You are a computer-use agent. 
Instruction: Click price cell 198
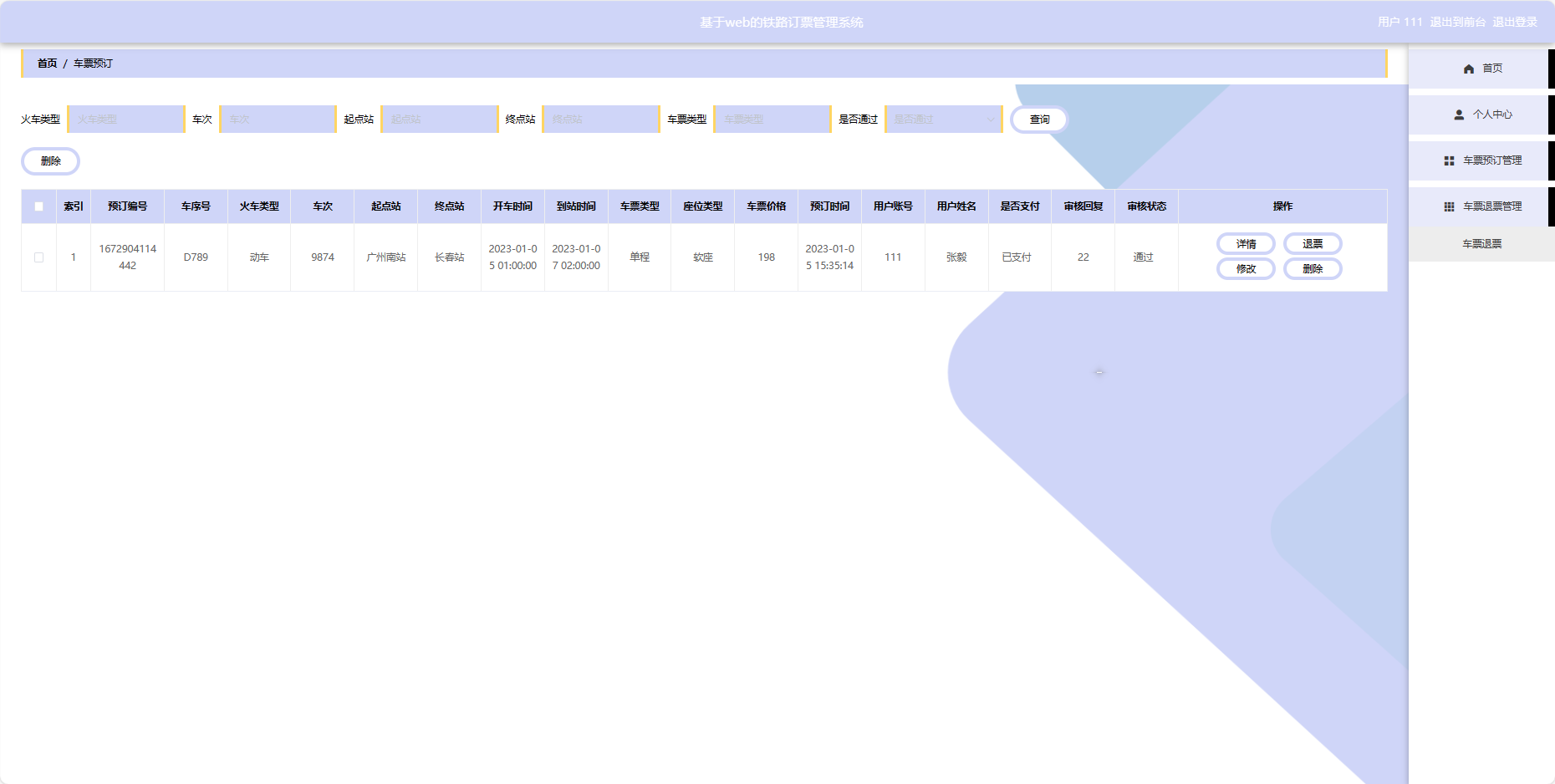coord(767,257)
